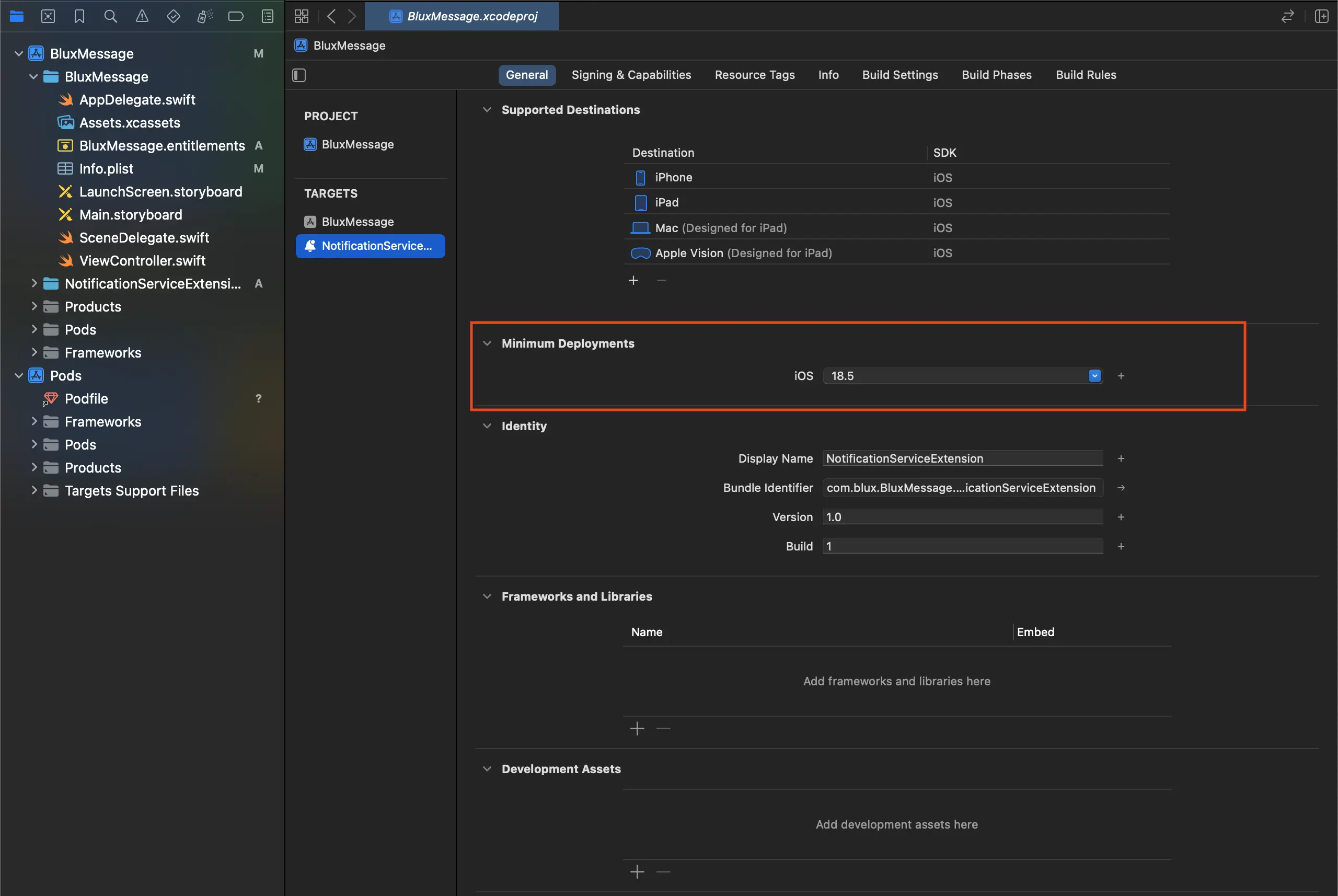Open the Source Control navigator

(48, 16)
